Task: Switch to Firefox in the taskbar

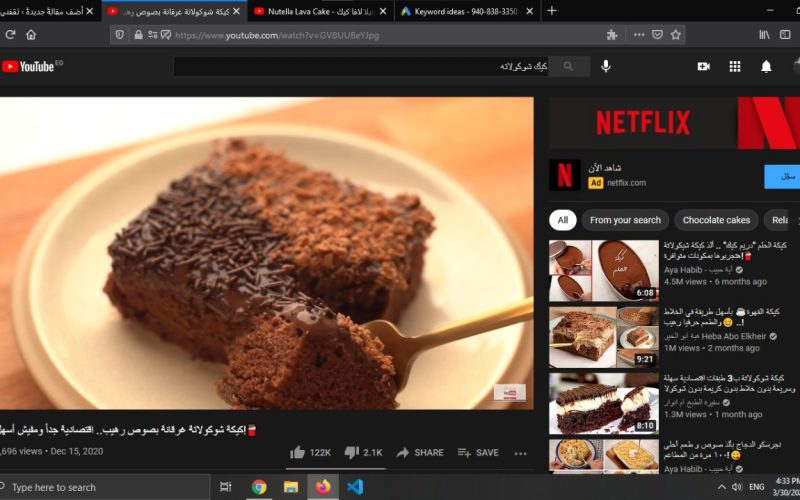Action: (x=322, y=487)
